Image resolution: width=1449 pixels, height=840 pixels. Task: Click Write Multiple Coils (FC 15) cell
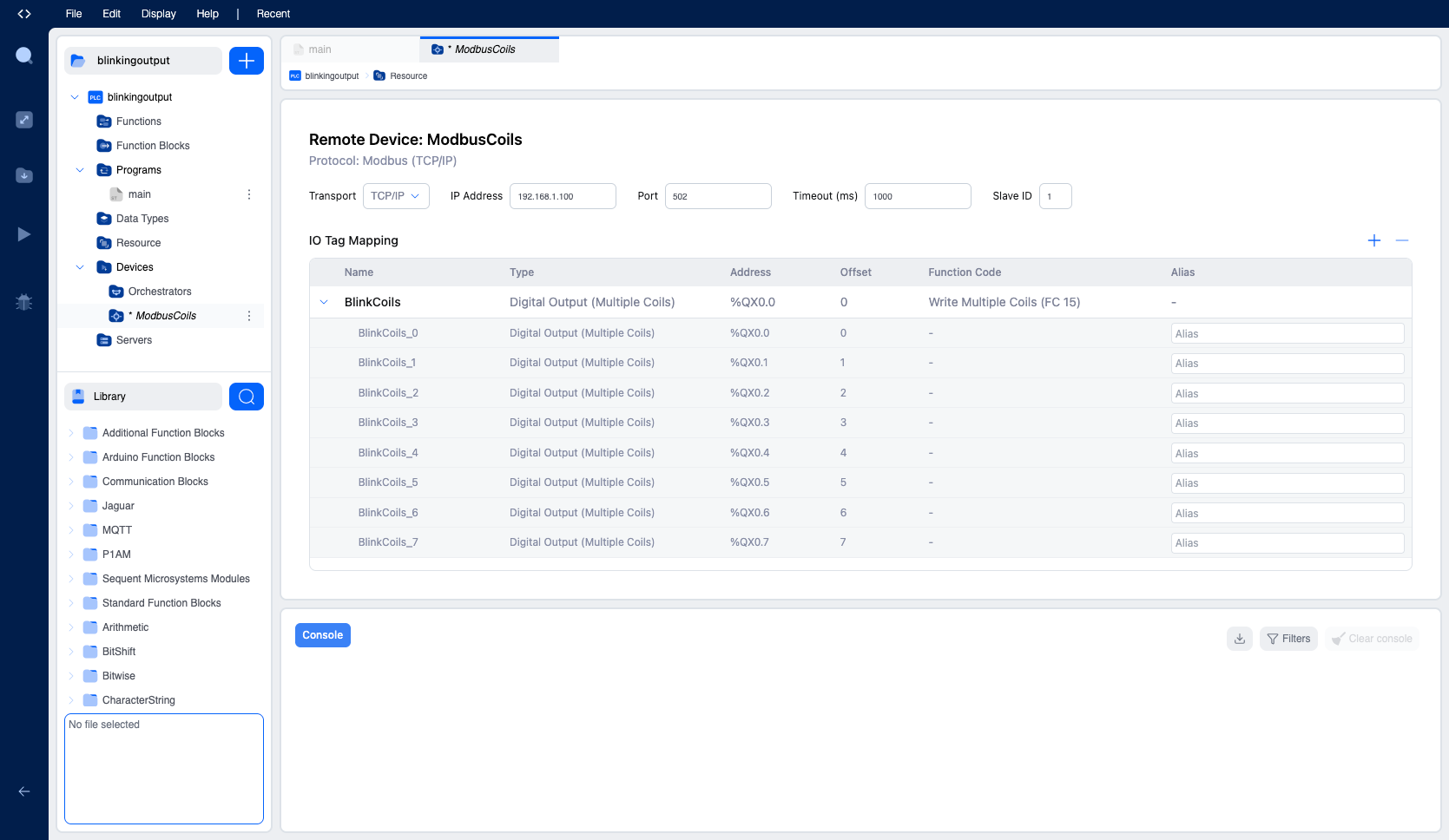pyautogui.click(x=1004, y=302)
